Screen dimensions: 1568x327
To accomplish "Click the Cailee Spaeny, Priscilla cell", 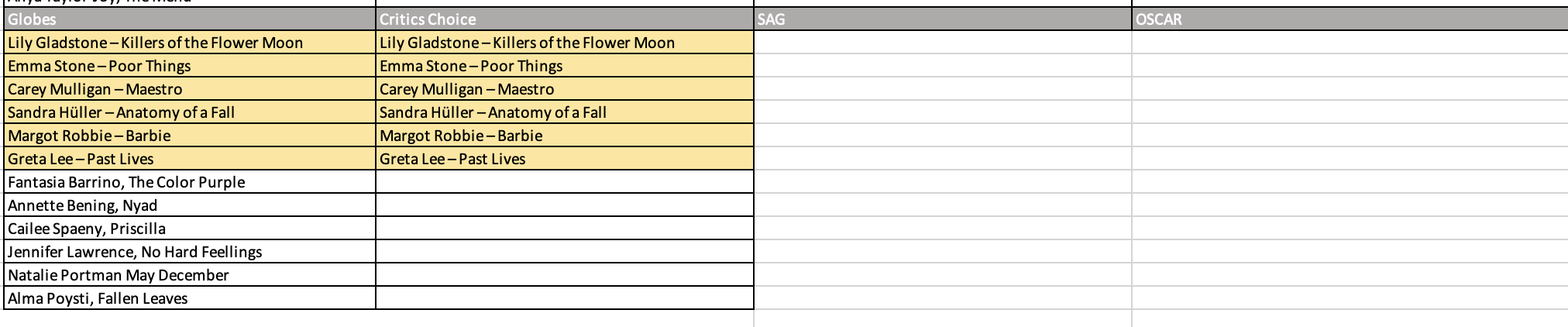I will [x=189, y=229].
